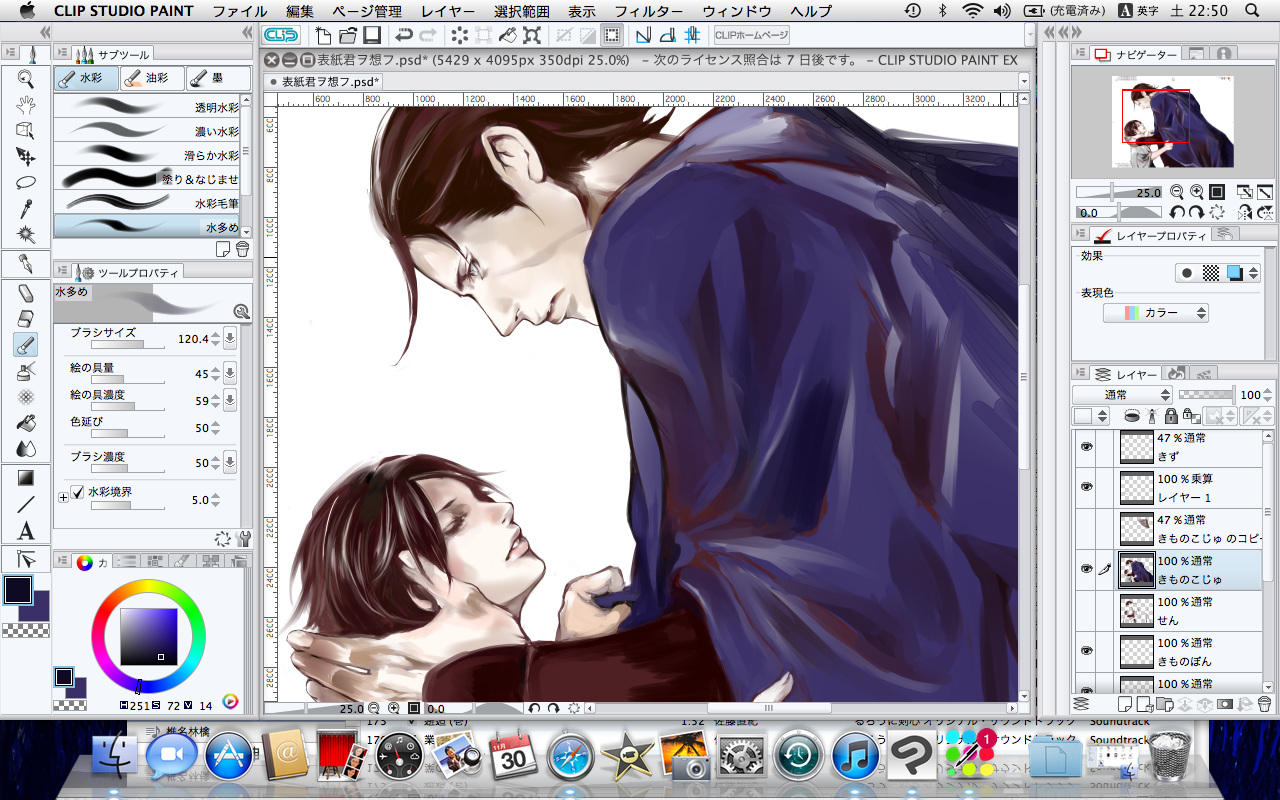
Task: Select the Eyedropper tool
Action: coord(26,209)
